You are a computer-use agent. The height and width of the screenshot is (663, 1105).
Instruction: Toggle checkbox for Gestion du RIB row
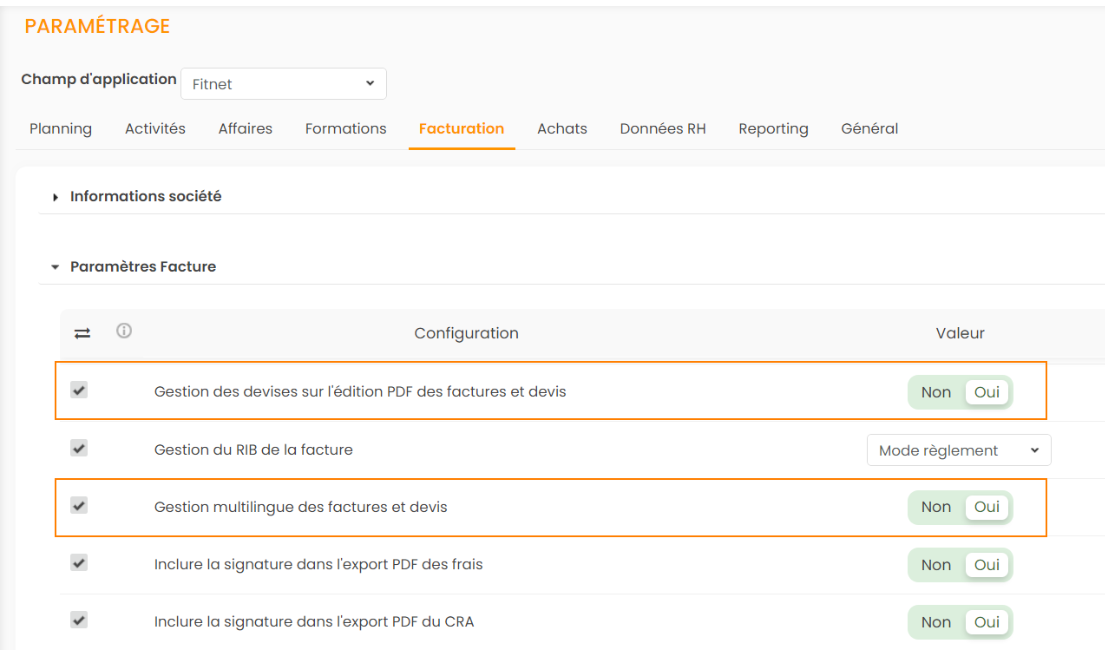(x=80, y=448)
